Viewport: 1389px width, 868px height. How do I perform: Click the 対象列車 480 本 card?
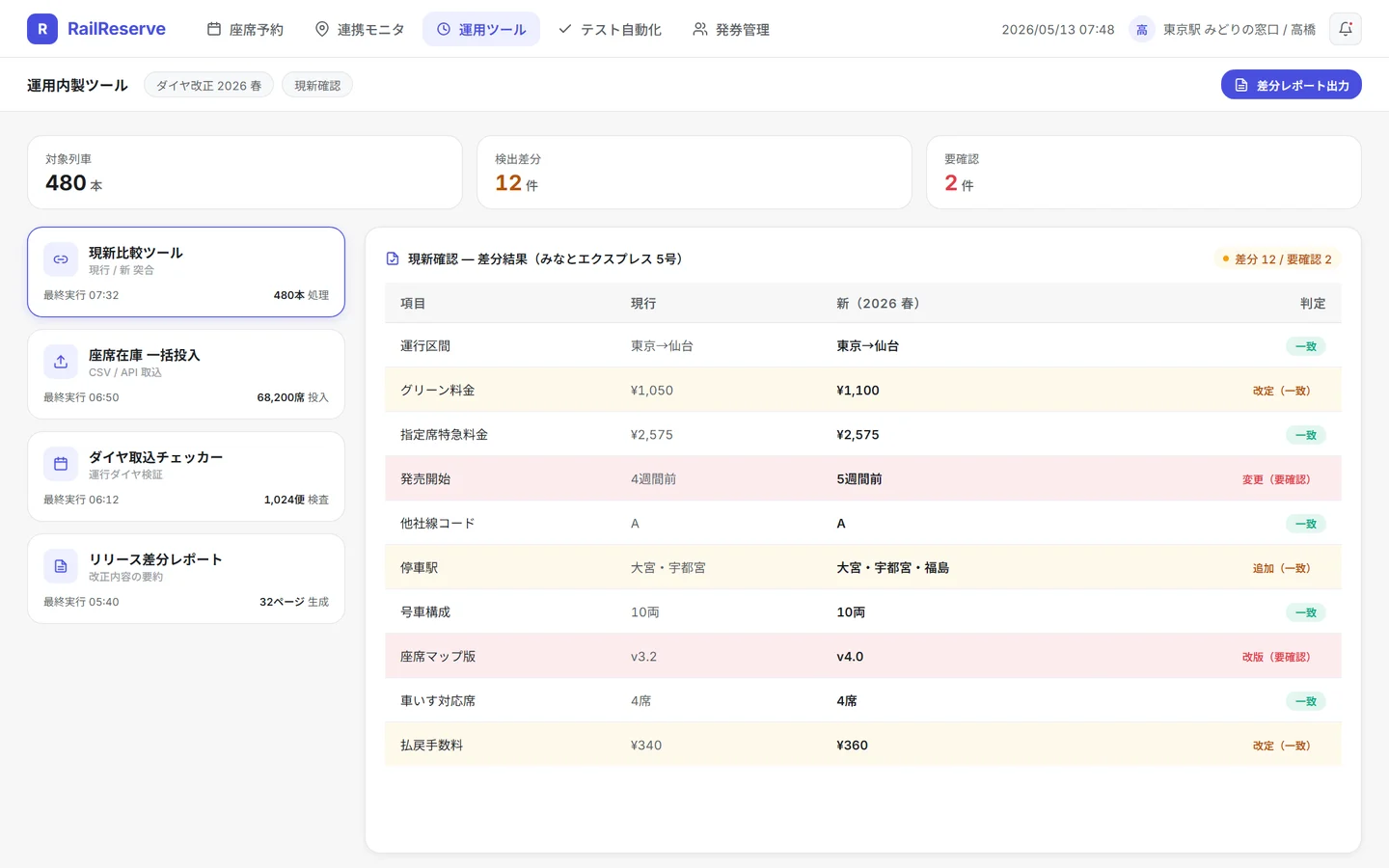tap(245, 172)
